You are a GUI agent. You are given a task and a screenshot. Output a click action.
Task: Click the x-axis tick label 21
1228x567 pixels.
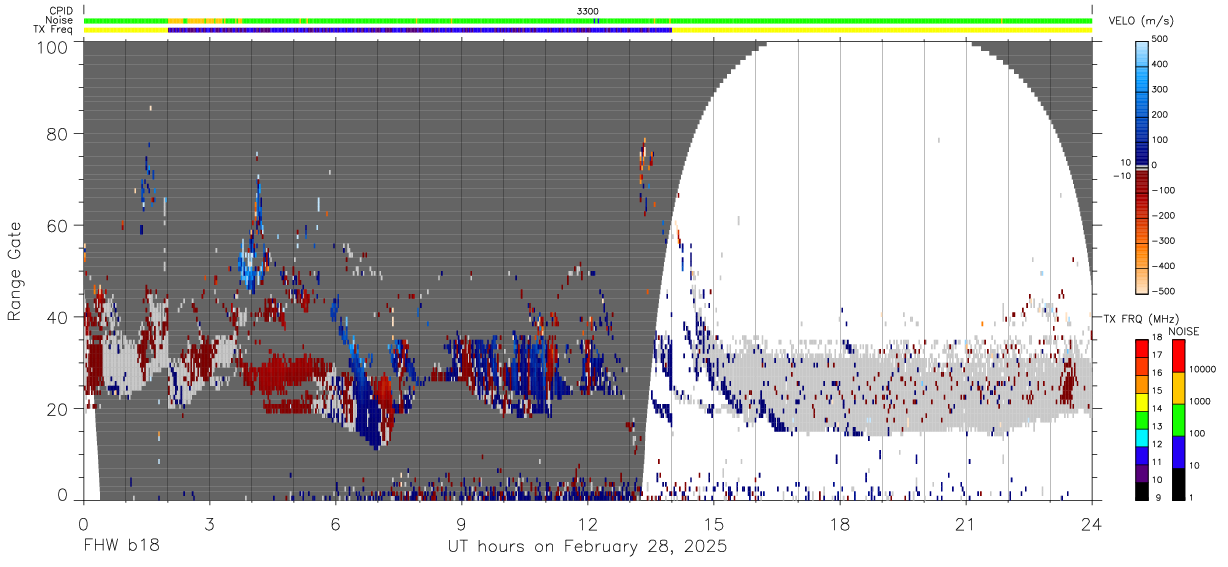[x=966, y=522]
